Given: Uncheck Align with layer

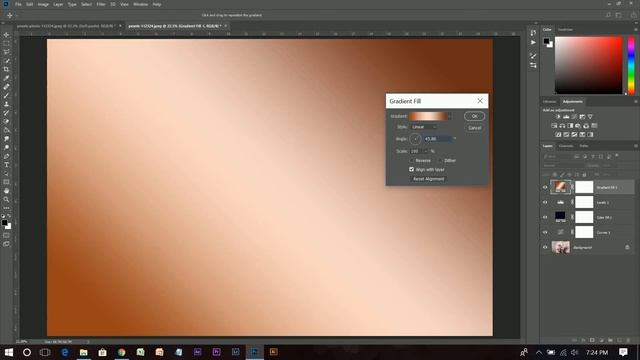Looking at the screenshot, I should click(411, 169).
